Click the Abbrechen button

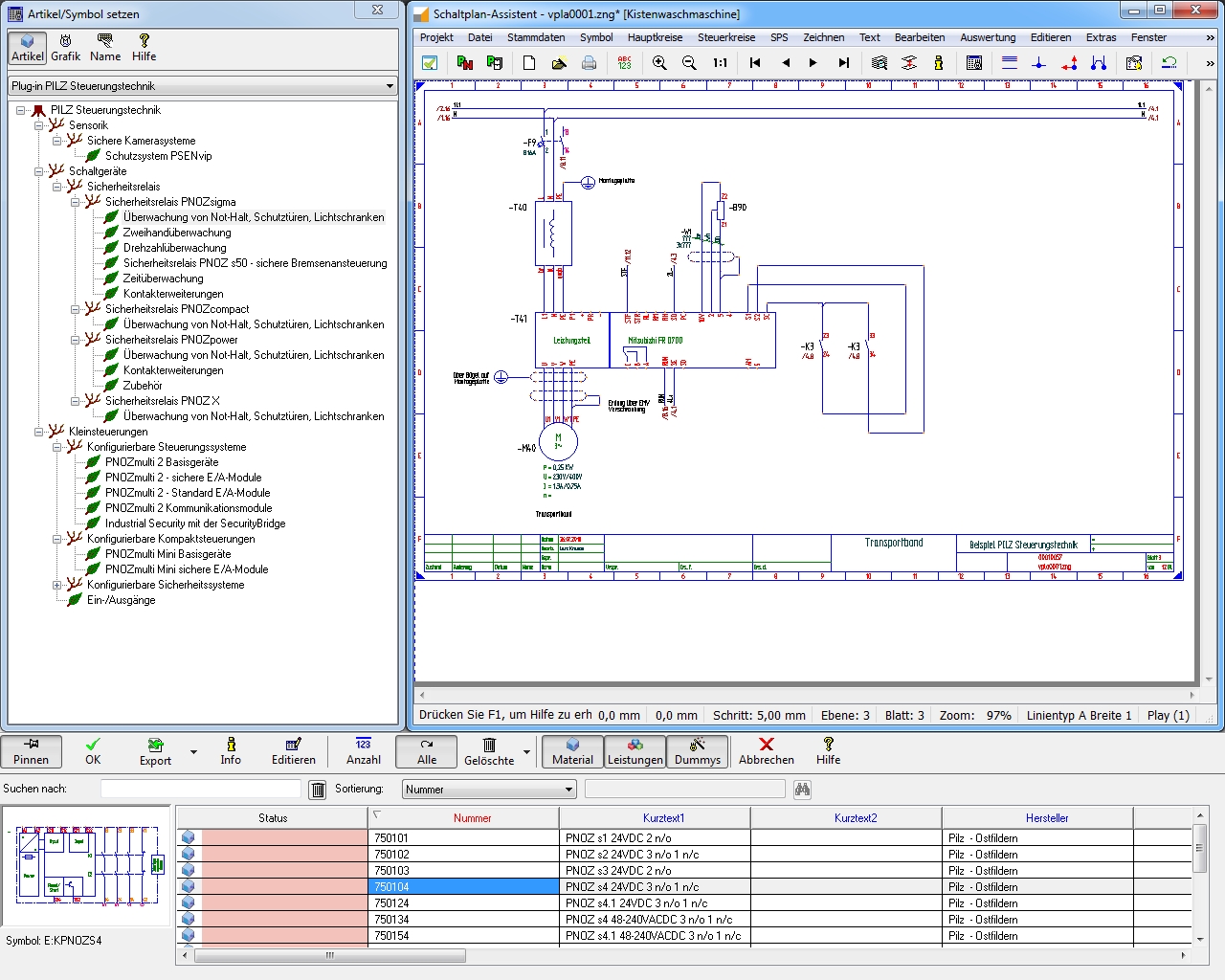click(x=767, y=751)
